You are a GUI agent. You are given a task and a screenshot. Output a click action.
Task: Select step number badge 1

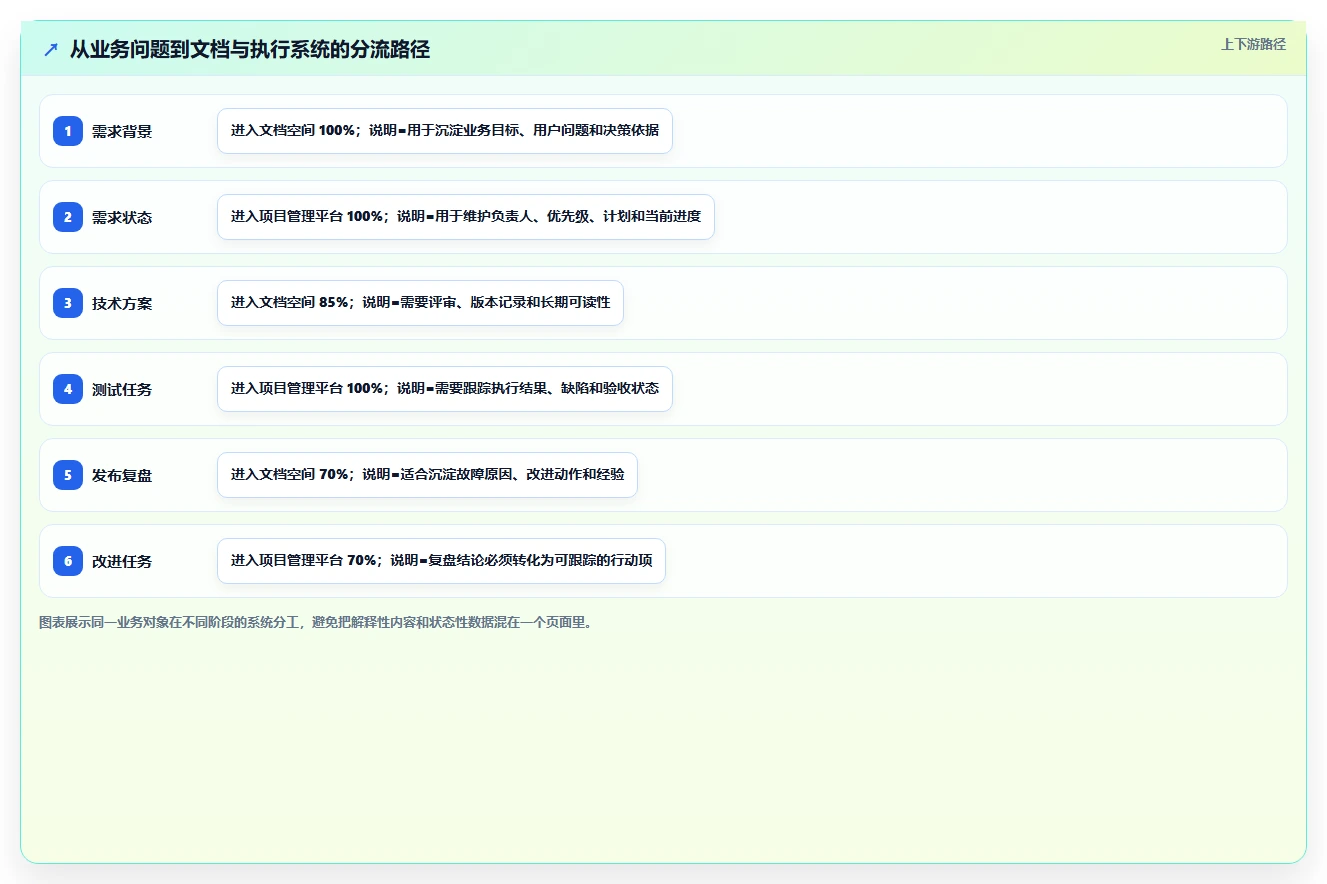[x=68, y=131]
